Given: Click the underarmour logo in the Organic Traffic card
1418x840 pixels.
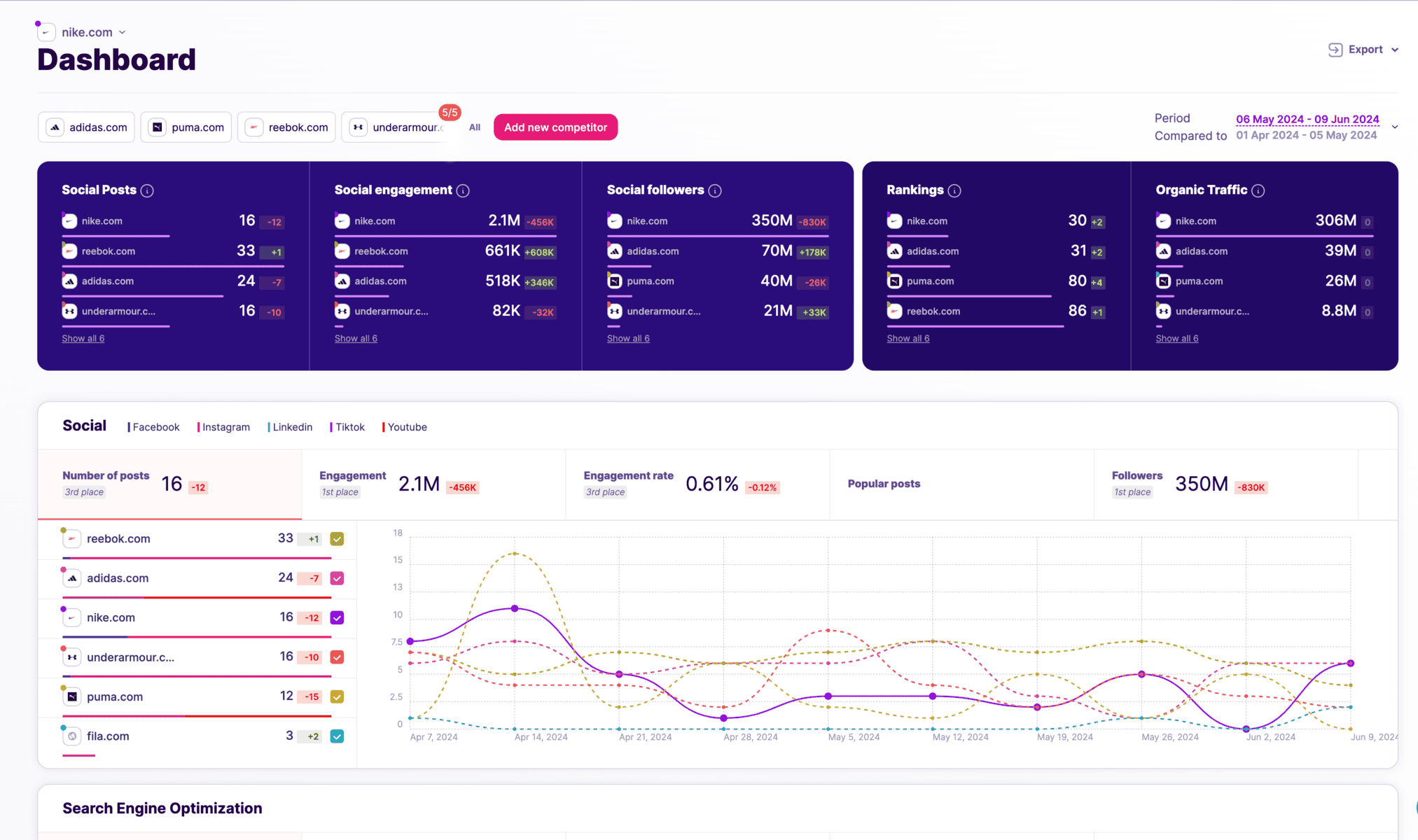Looking at the screenshot, I should (x=1163, y=311).
